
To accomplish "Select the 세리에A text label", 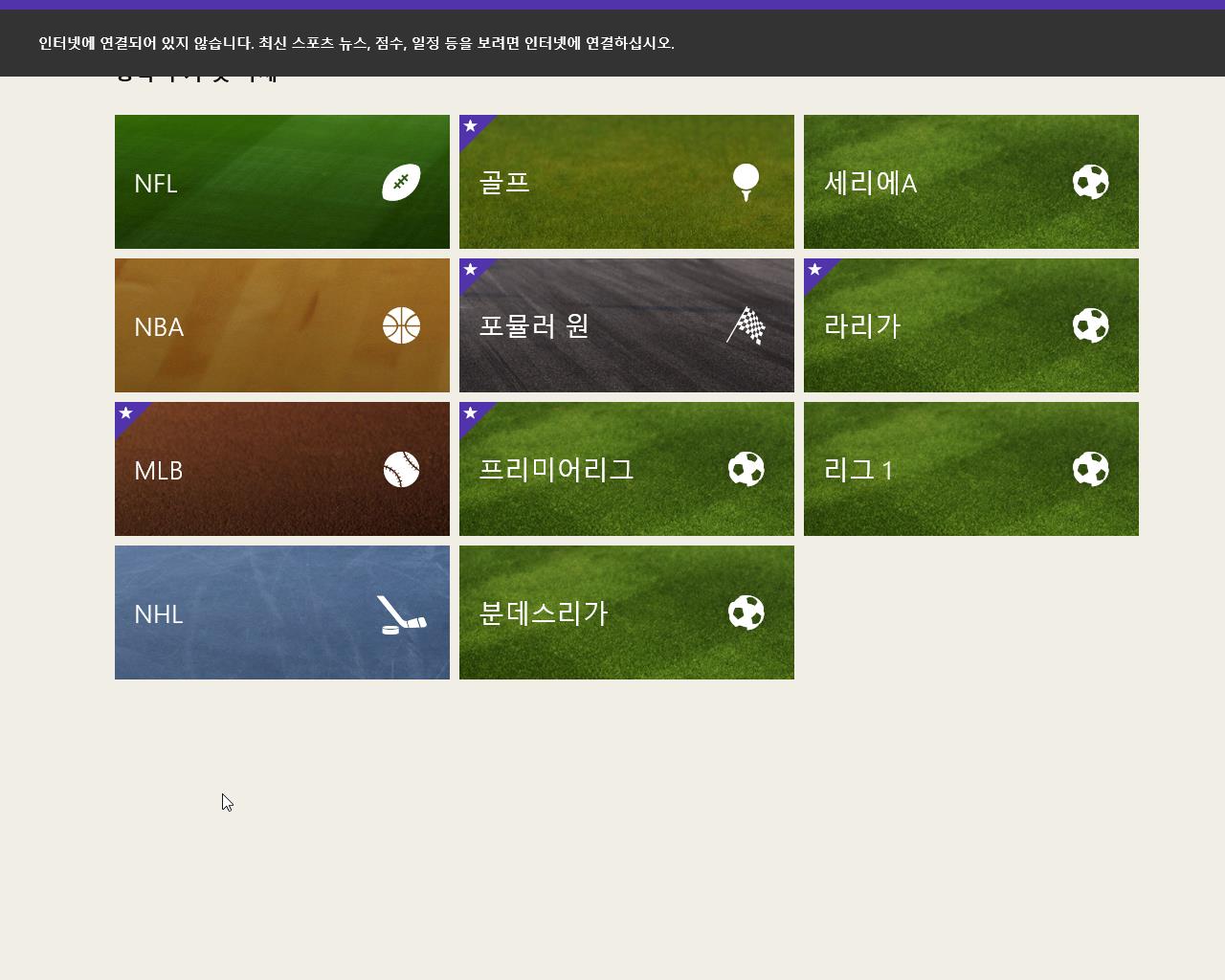I will pos(870,182).
